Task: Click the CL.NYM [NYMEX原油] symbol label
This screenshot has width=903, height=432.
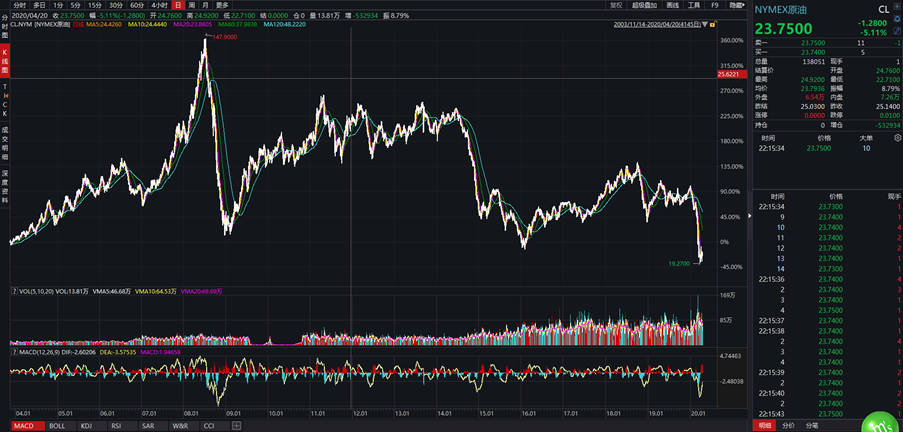Action: 40,25
